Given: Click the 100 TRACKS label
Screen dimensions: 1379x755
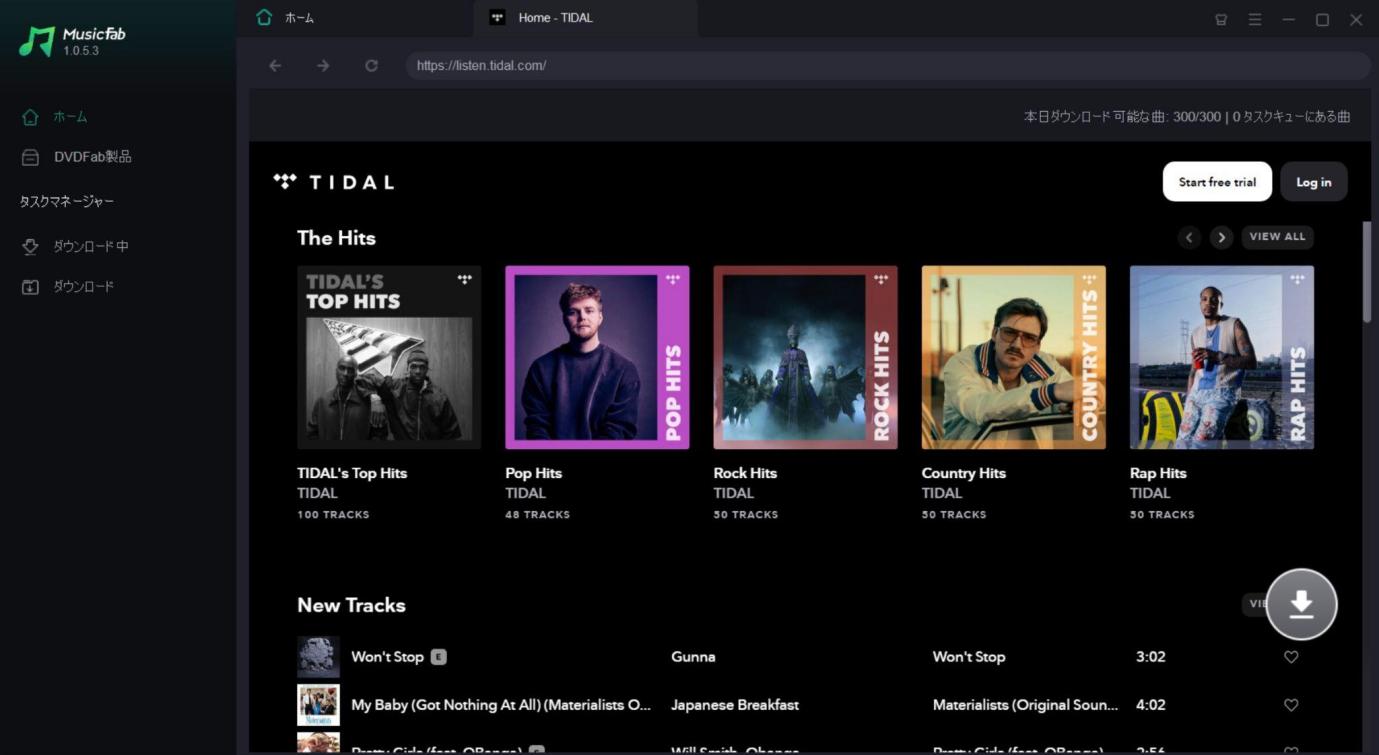Looking at the screenshot, I should tap(333, 515).
